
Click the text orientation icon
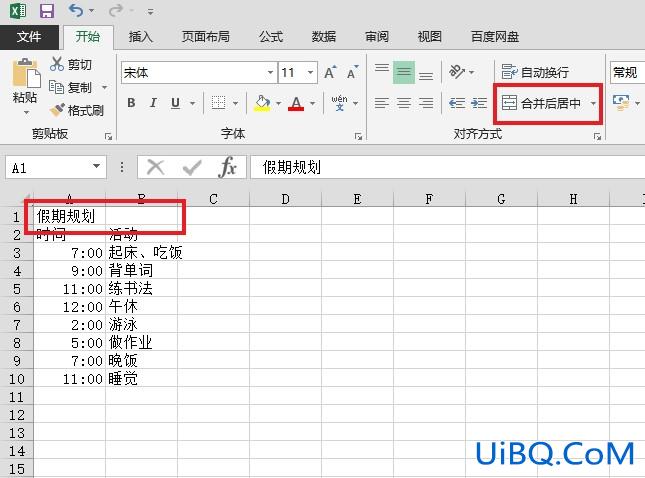(457, 72)
